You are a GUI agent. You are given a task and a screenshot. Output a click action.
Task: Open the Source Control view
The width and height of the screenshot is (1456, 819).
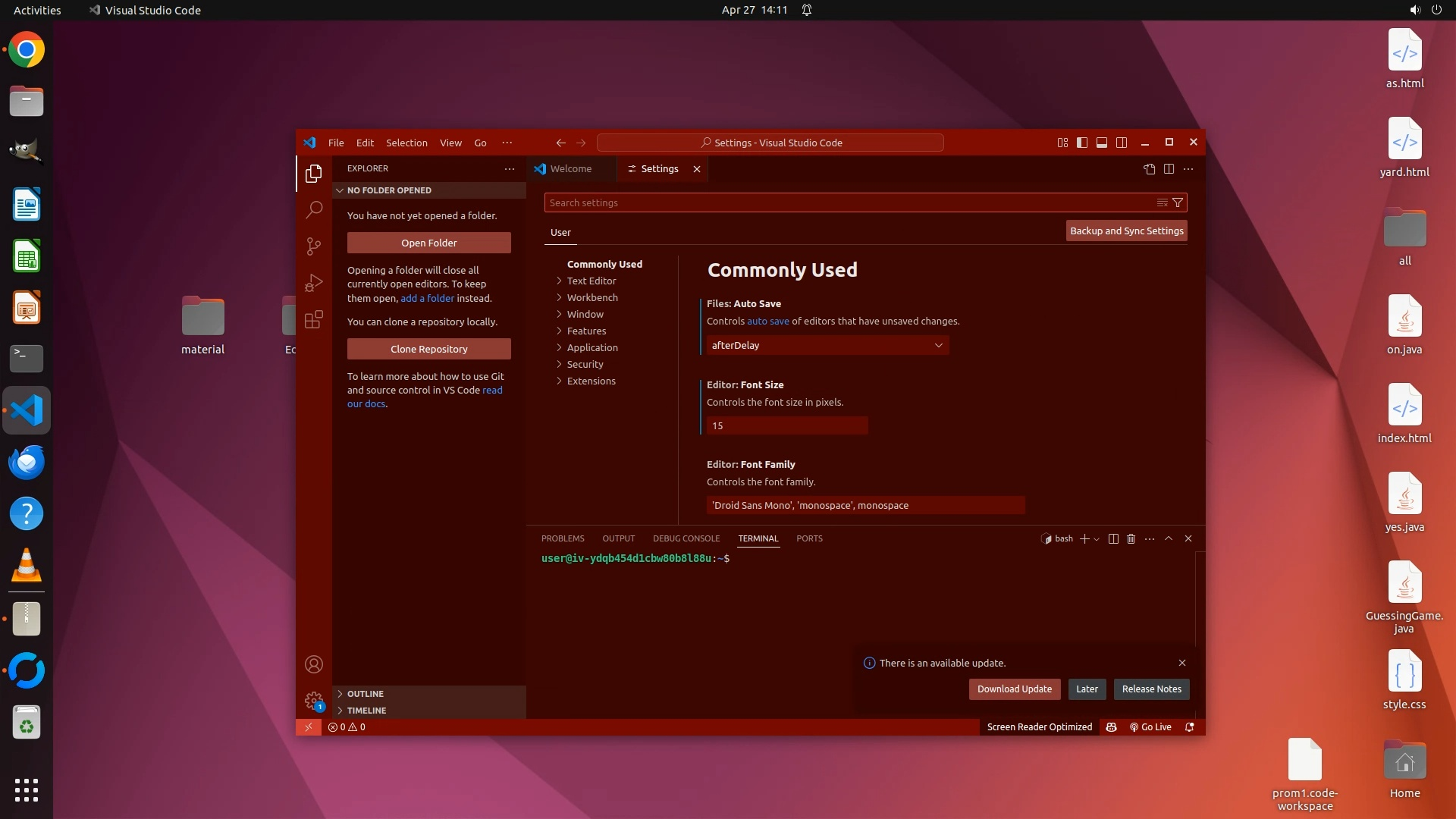point(314,246)
